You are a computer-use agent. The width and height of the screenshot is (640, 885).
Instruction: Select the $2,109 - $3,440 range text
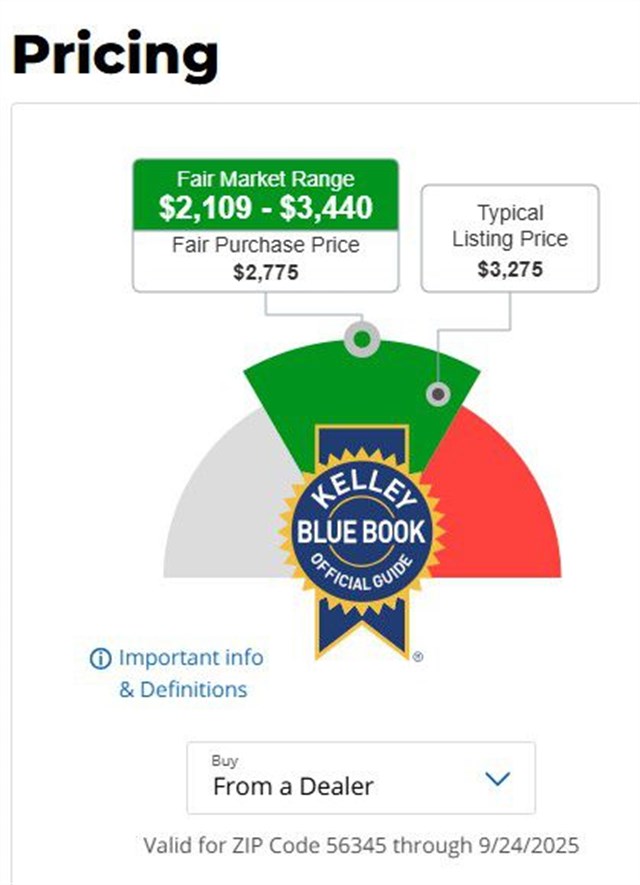coord(265,207)
